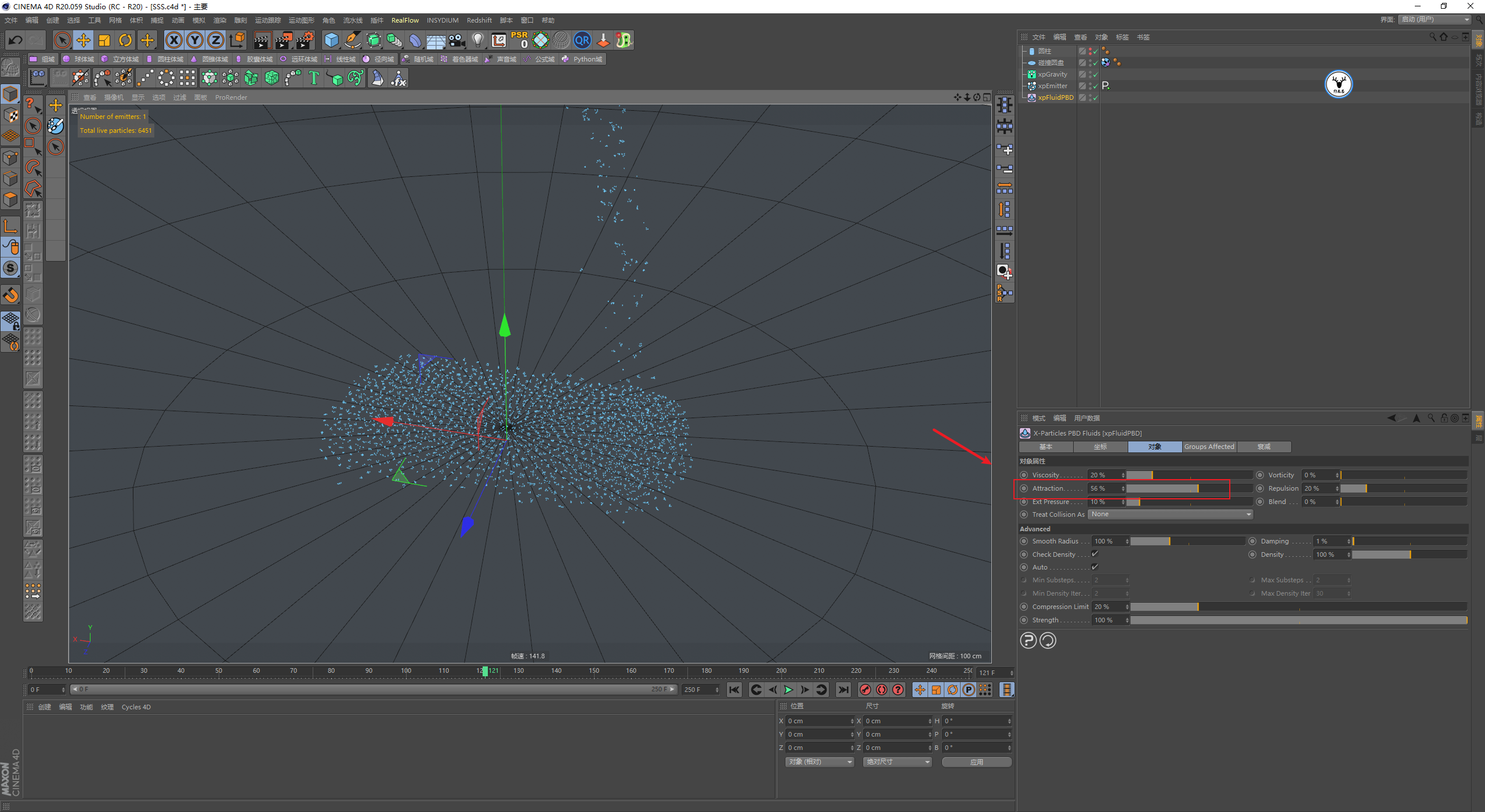Select the Rotate tool icon
This screenshot has height=812, width=1485.
(x=125, y=40)
